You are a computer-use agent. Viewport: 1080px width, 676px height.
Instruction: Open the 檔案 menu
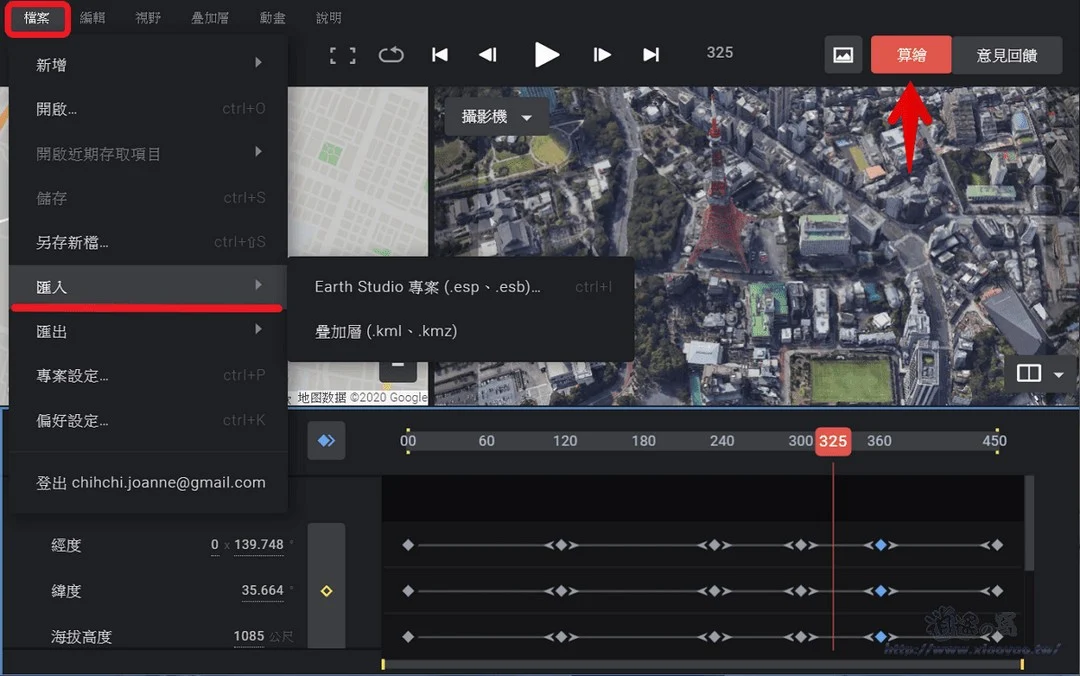(x=37, y=19)
